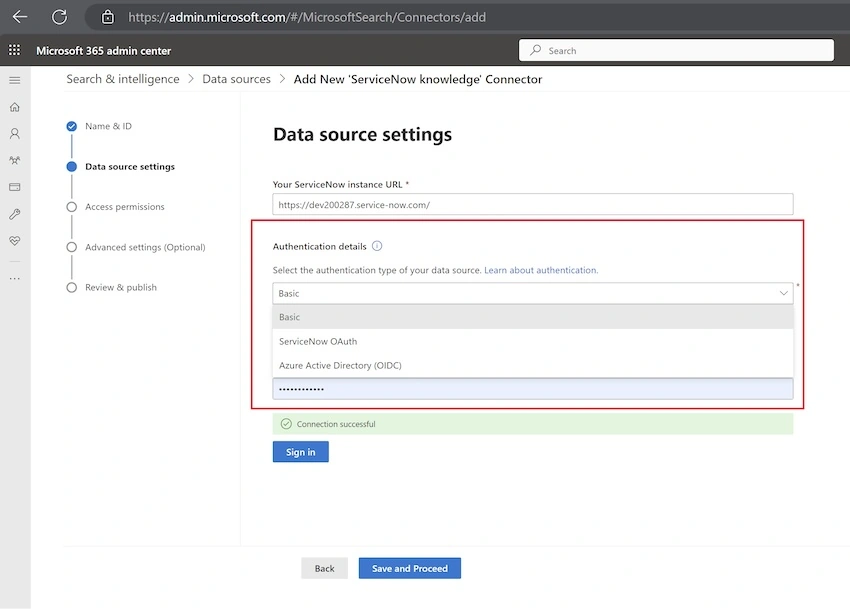
Task: Click the Authentication details info icon
Action: tap(377, 246)
